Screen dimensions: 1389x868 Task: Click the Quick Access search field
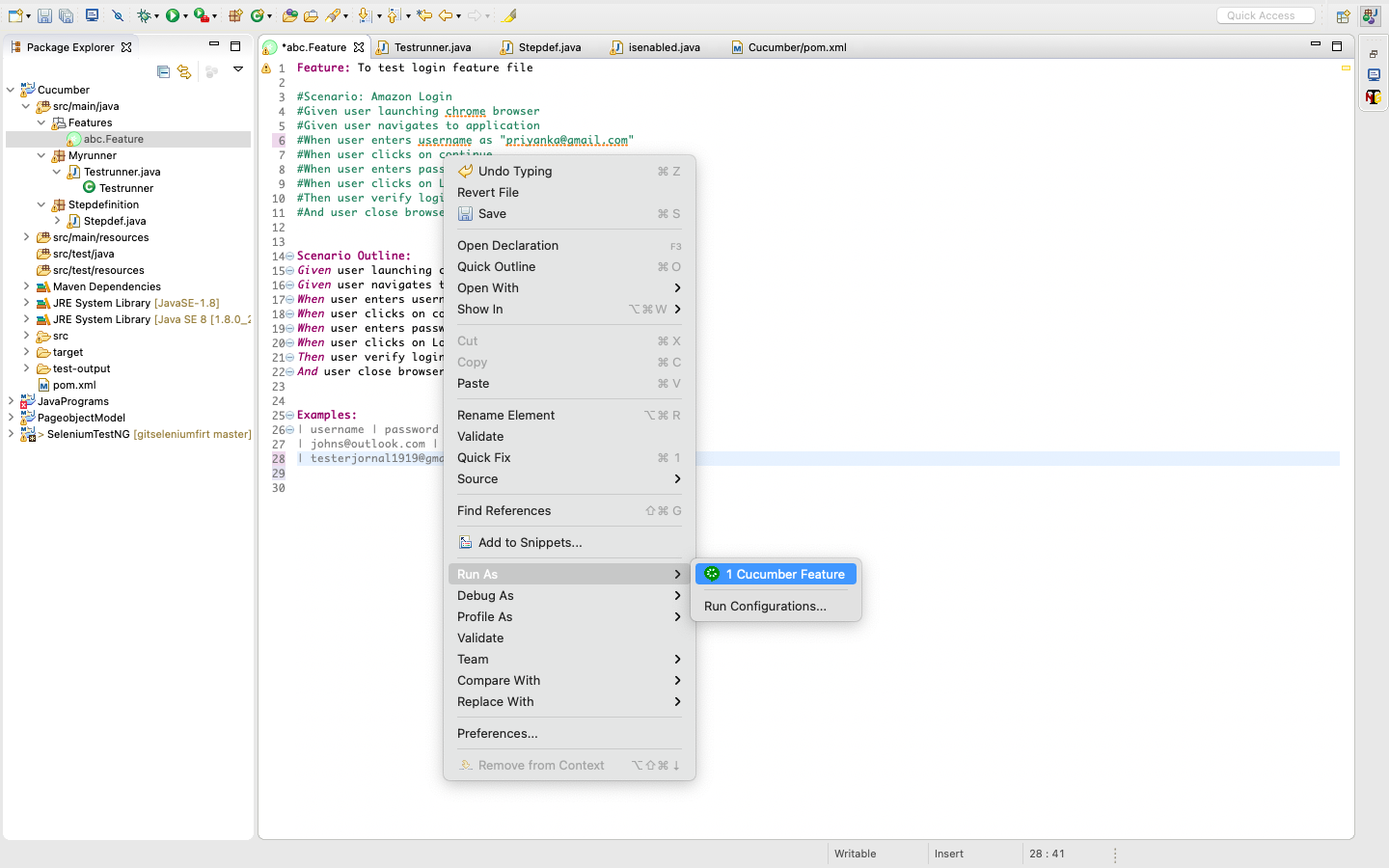[x=1265, y=14]
